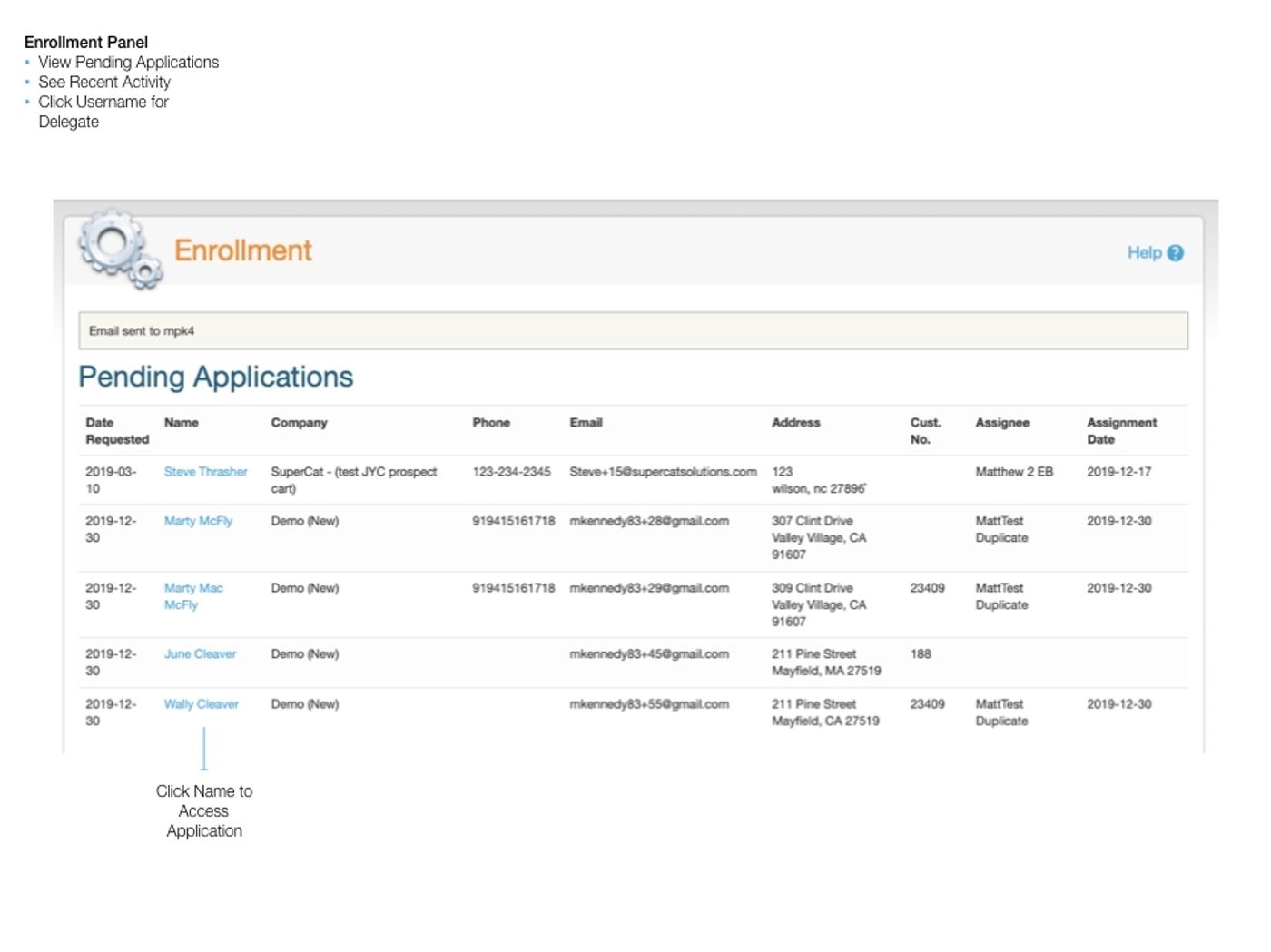Click the Assignee column header
The image size is (1271, 952).
coord(1002,423)
